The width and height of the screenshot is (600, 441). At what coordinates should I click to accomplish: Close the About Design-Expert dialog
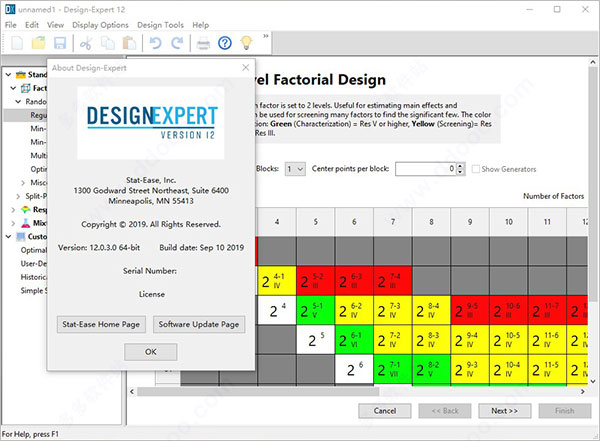pyautogui.click(x=246, y=68)
